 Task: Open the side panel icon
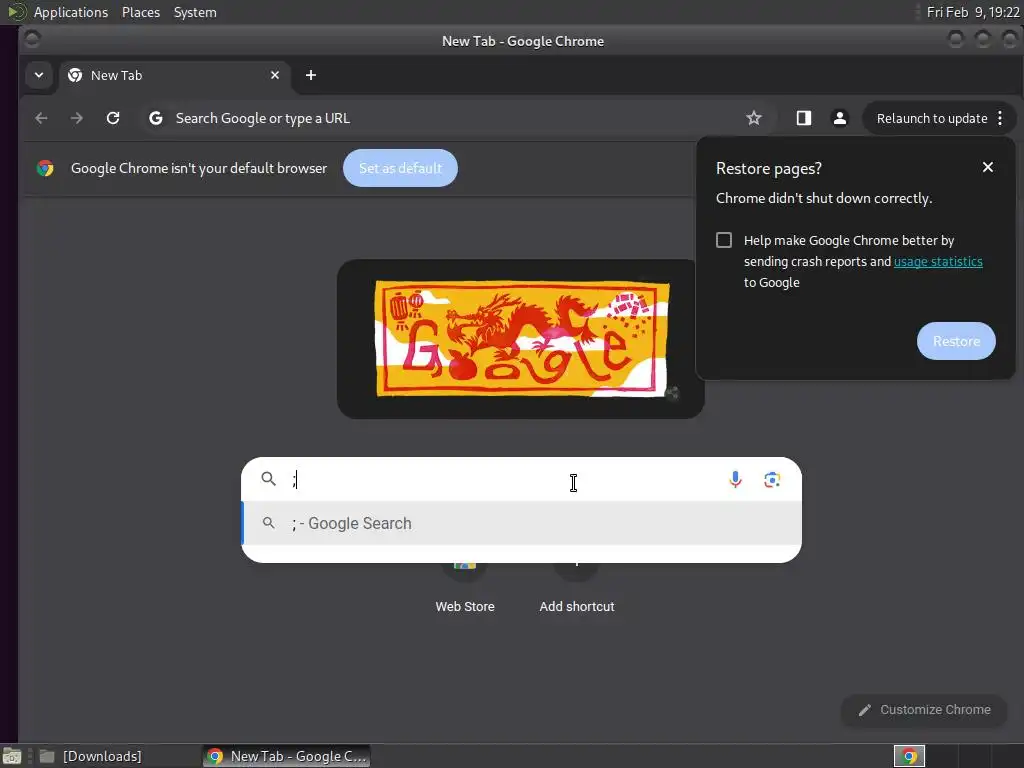[803, 118]
